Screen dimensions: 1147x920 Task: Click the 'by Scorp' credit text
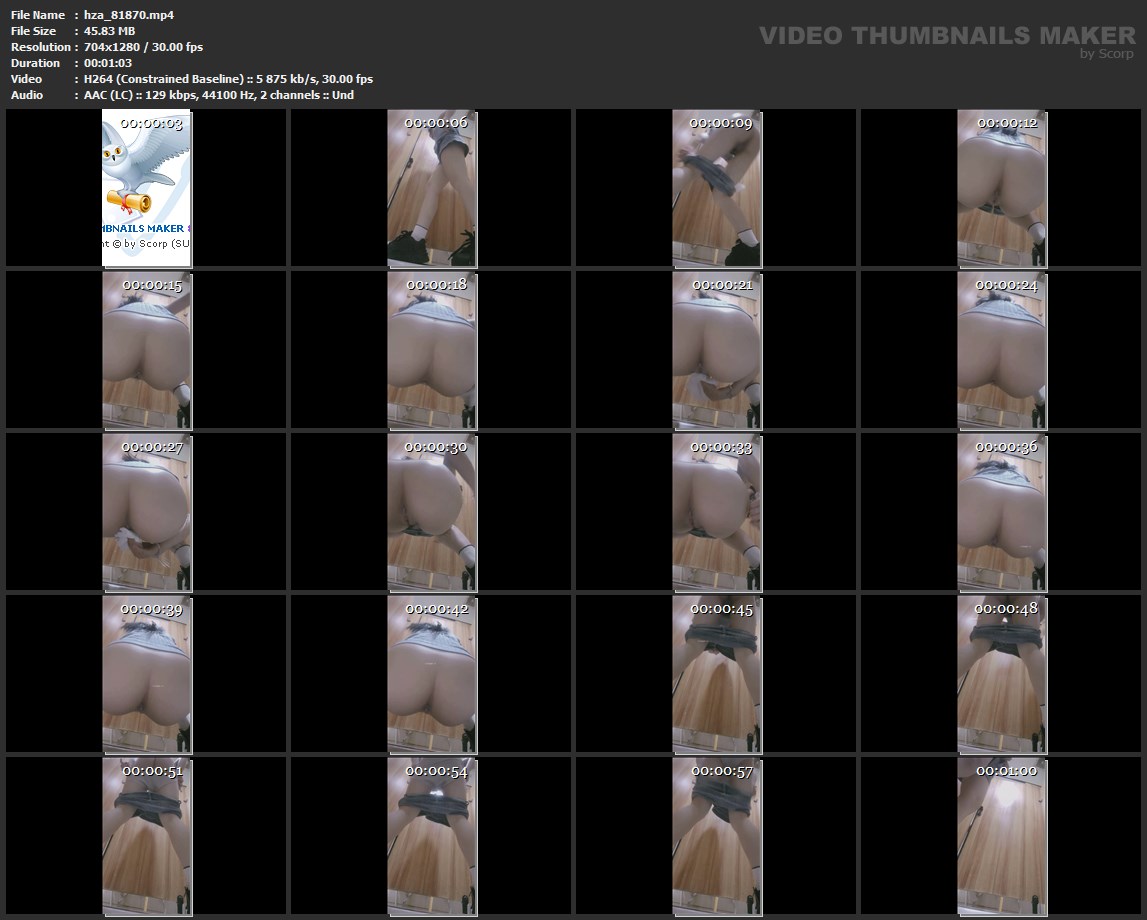click(x=1106, y=55)
